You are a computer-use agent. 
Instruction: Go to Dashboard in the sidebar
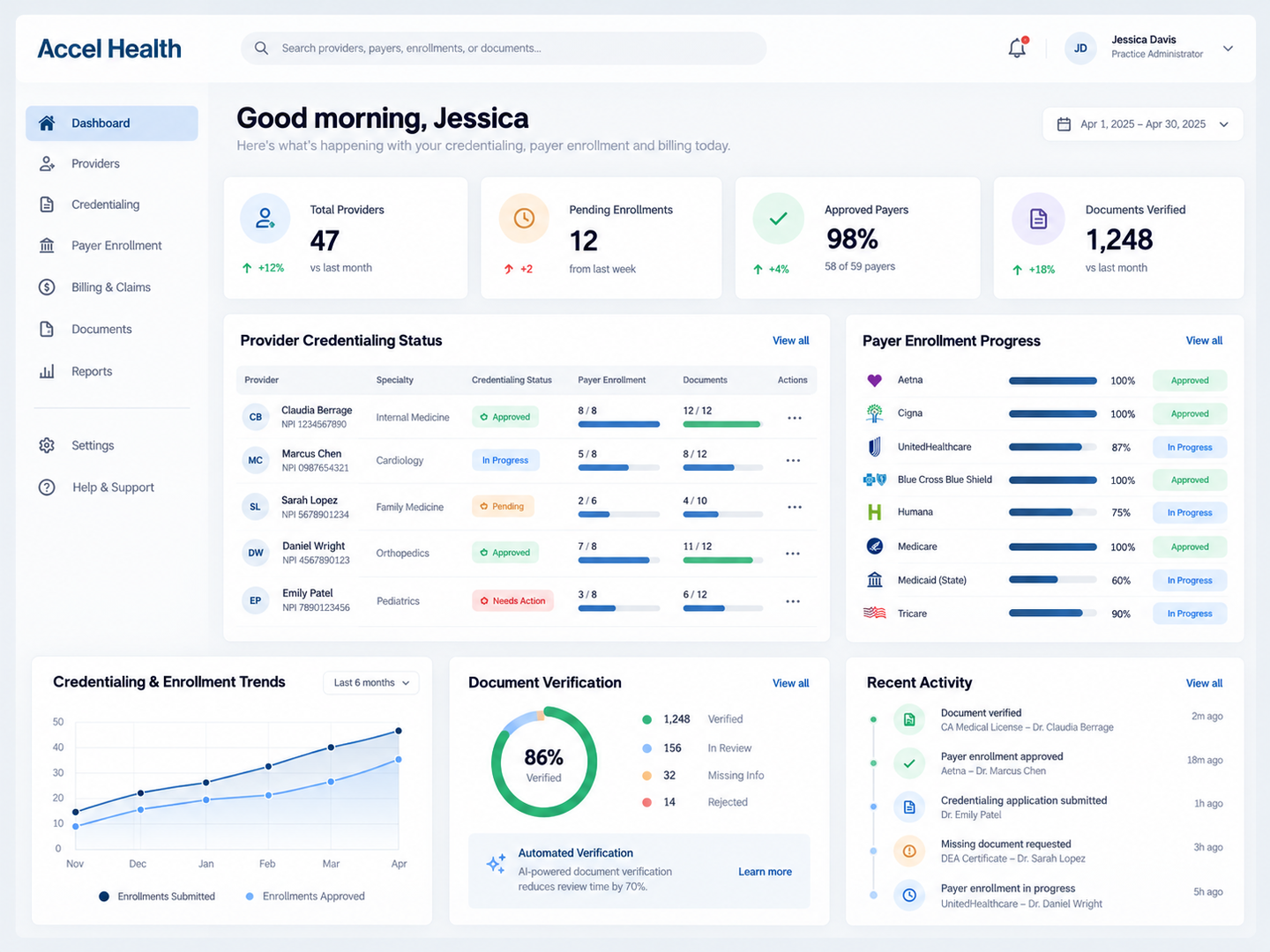(x=112, y=123)
